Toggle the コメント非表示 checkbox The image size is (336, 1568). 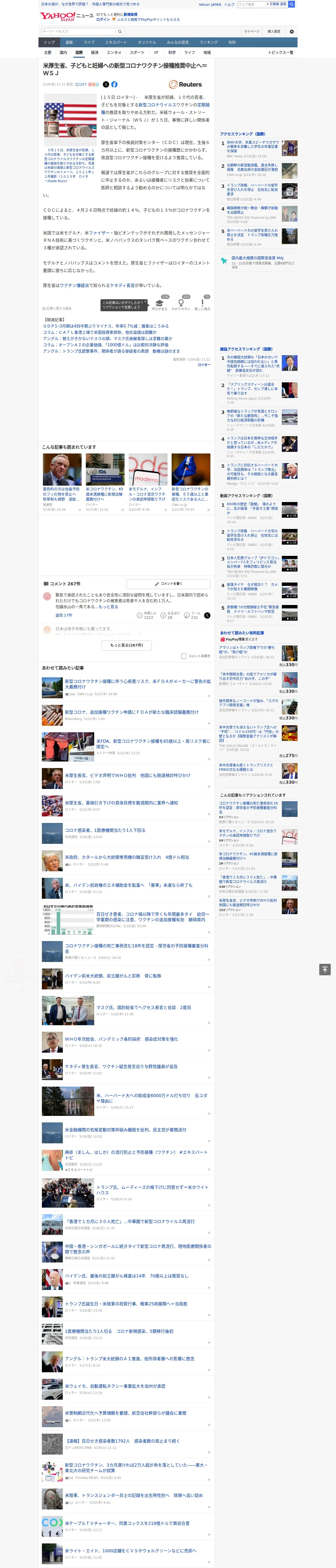click(183, 656)
